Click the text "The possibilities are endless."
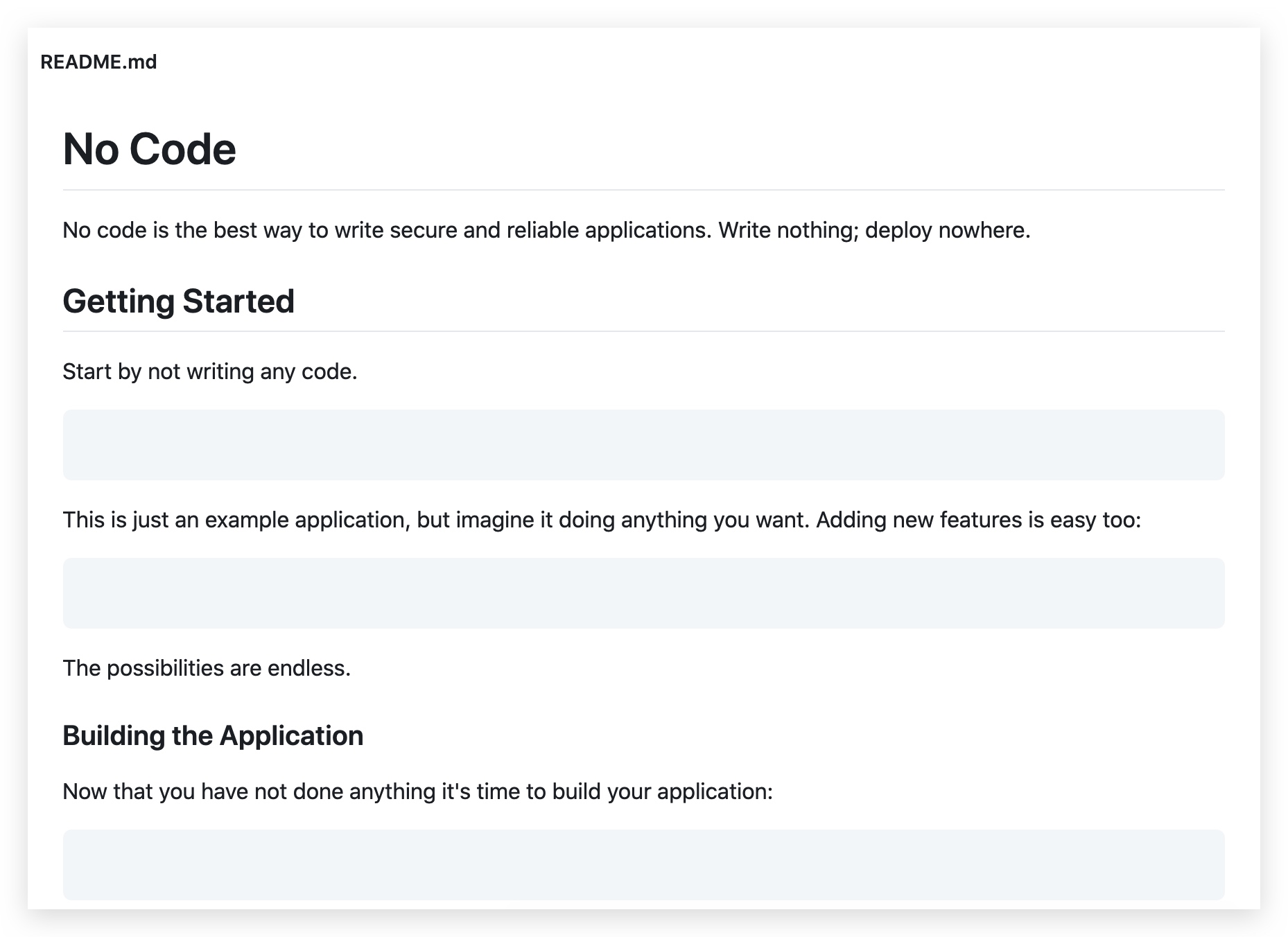Viewport: 1288px width, 937px height. point(207,668)
